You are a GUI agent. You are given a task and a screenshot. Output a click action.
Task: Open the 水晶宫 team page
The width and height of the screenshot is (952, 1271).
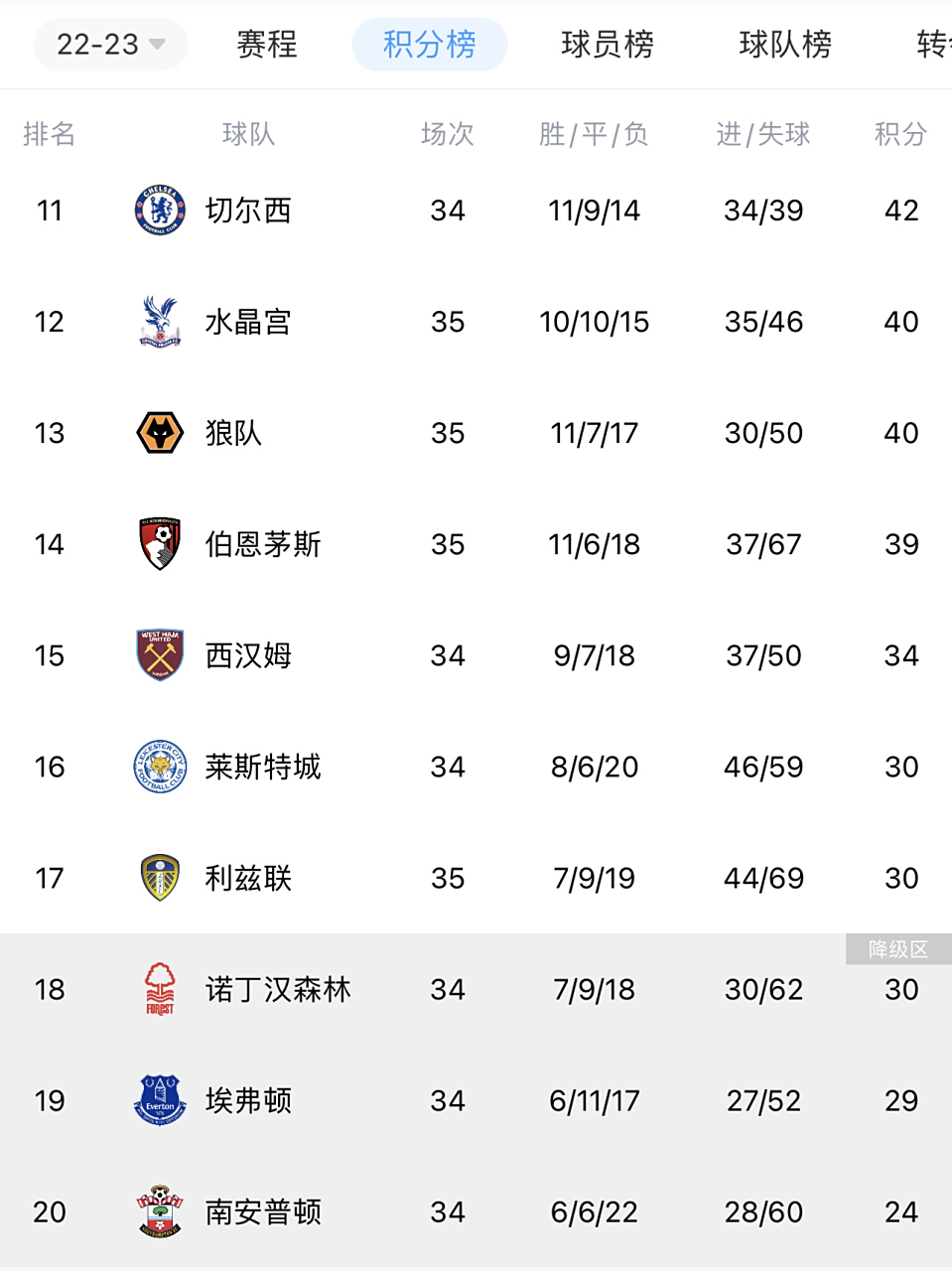(250, 321)
